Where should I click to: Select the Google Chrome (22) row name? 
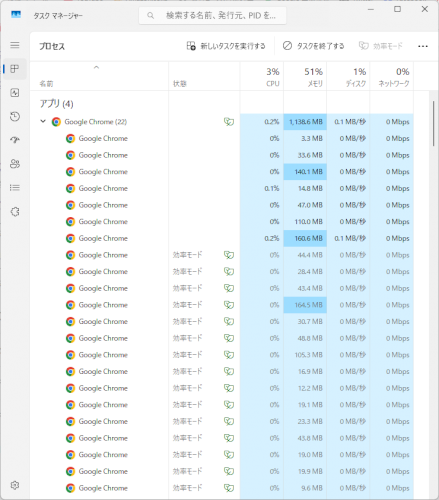(96, 122)
